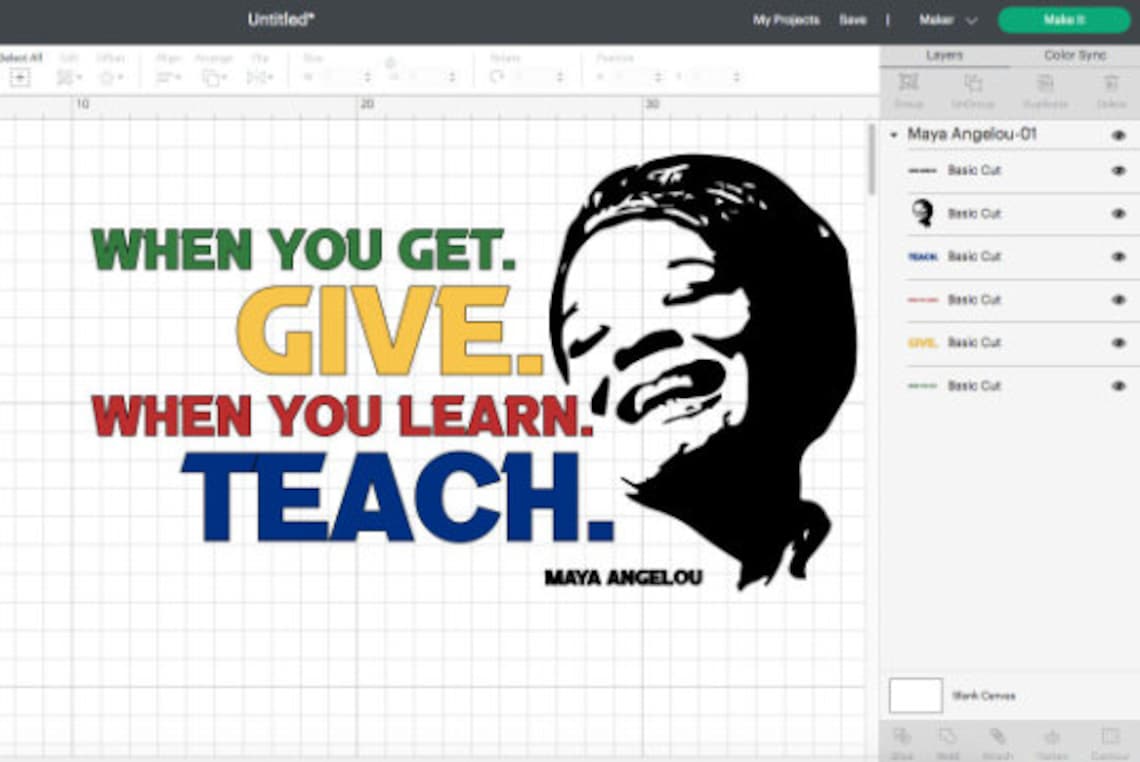Click the Delete icon in Layers panel

coord(1113,84)
